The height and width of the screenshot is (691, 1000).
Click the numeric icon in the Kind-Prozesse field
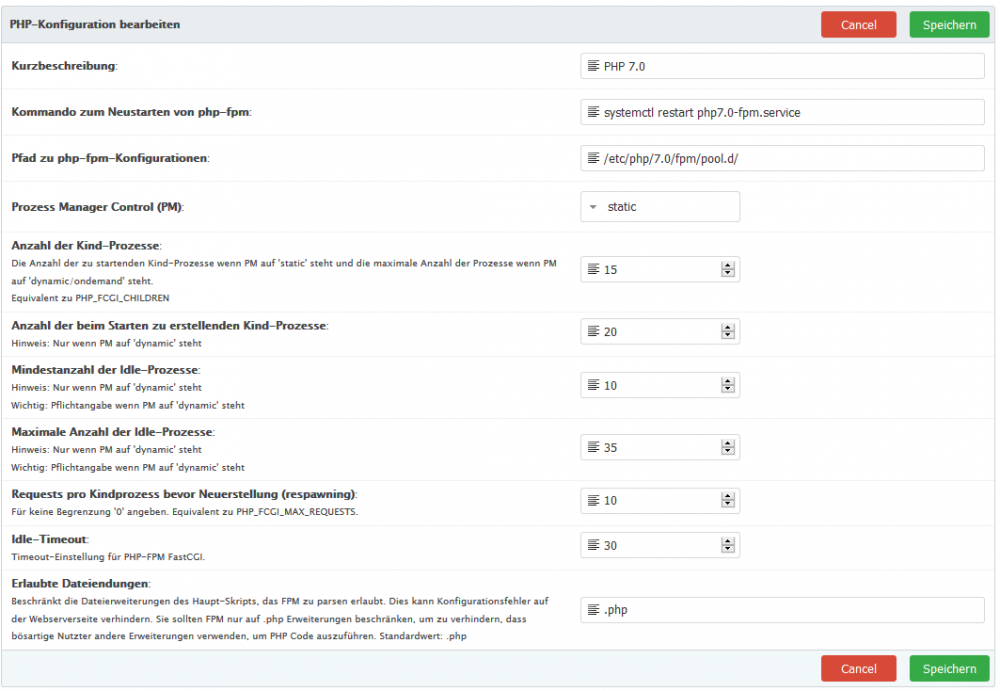coord(592,269)
